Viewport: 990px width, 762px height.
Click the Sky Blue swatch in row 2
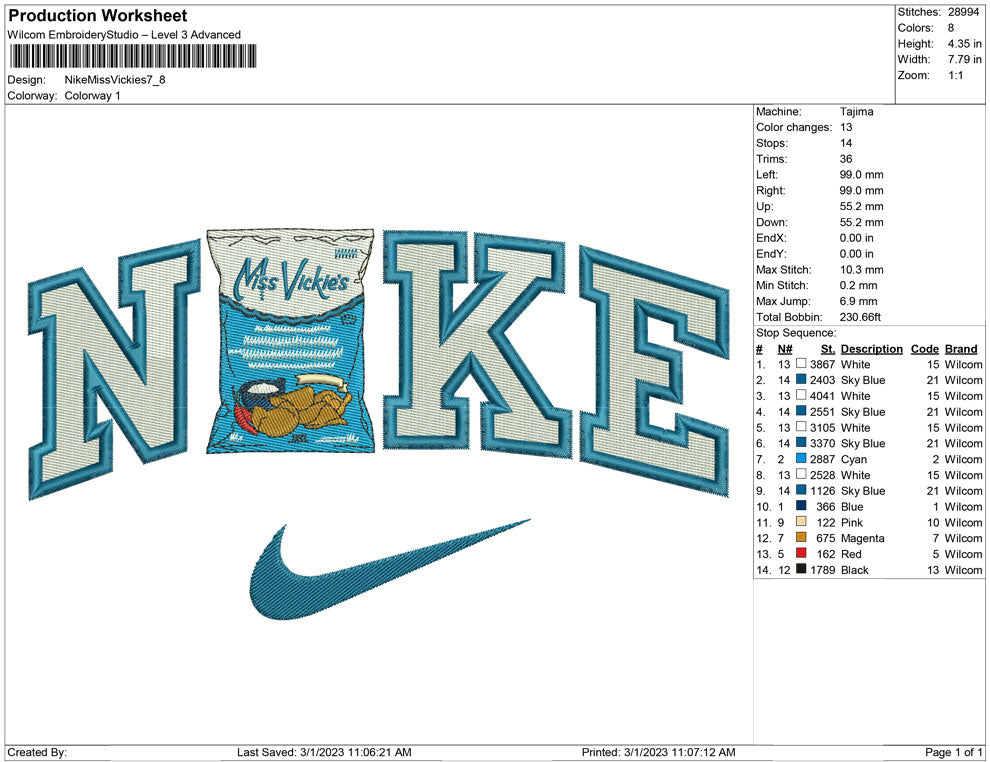click(800, 380)
